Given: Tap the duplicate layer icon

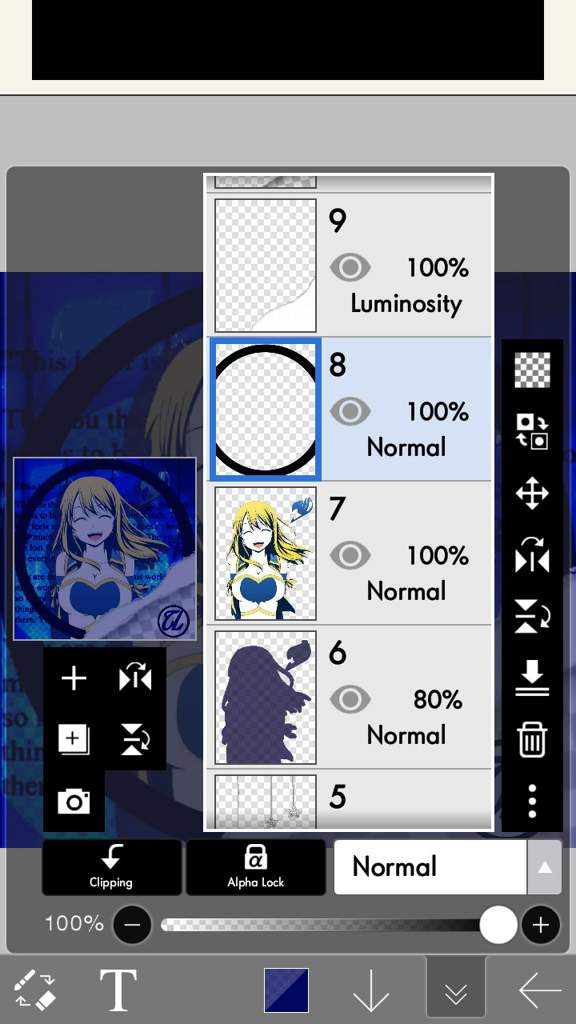Looking at the screenshot, I should coord(73,739).
